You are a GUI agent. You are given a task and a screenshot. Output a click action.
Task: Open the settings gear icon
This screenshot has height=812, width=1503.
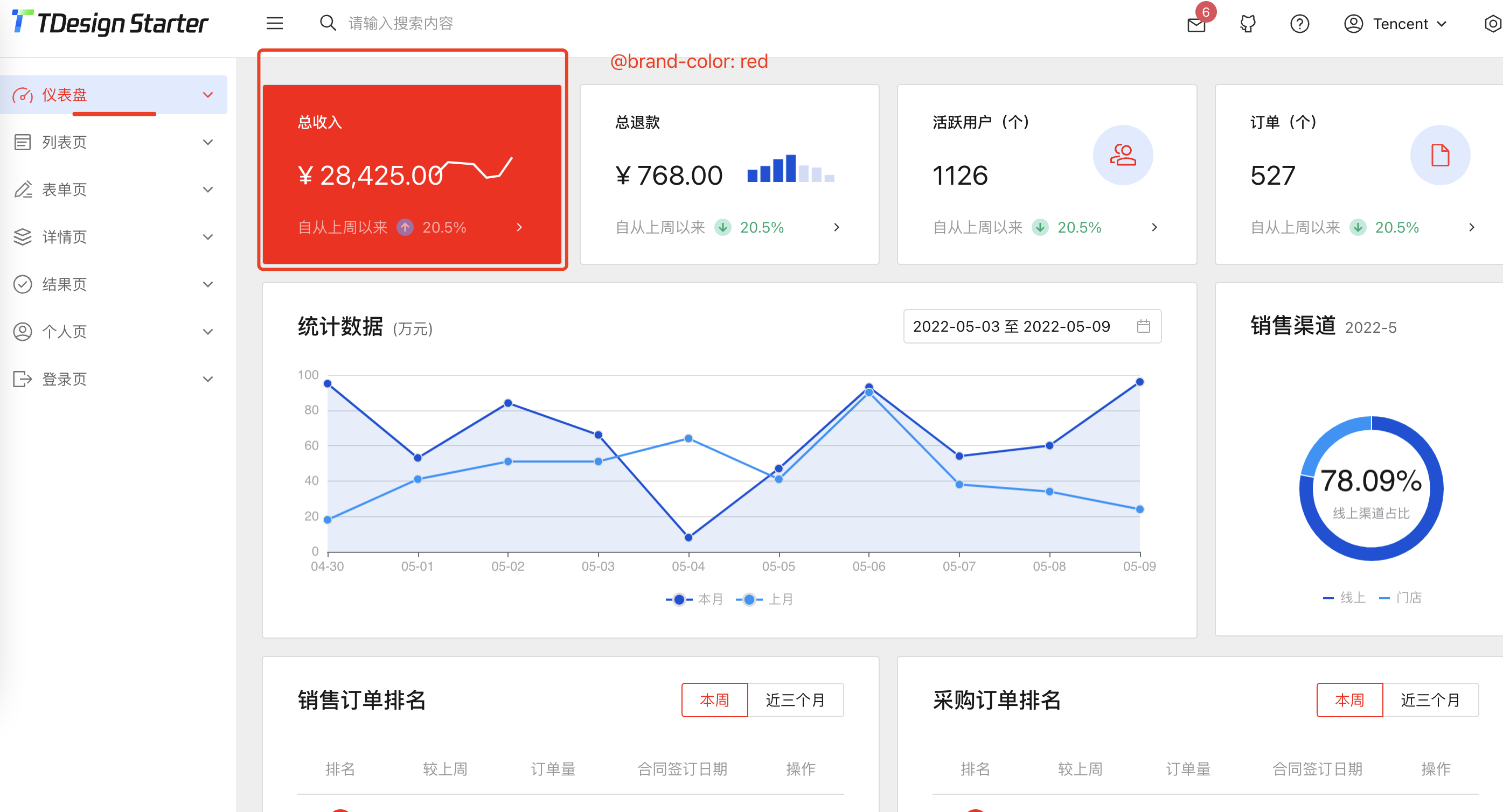(1494, 24)
